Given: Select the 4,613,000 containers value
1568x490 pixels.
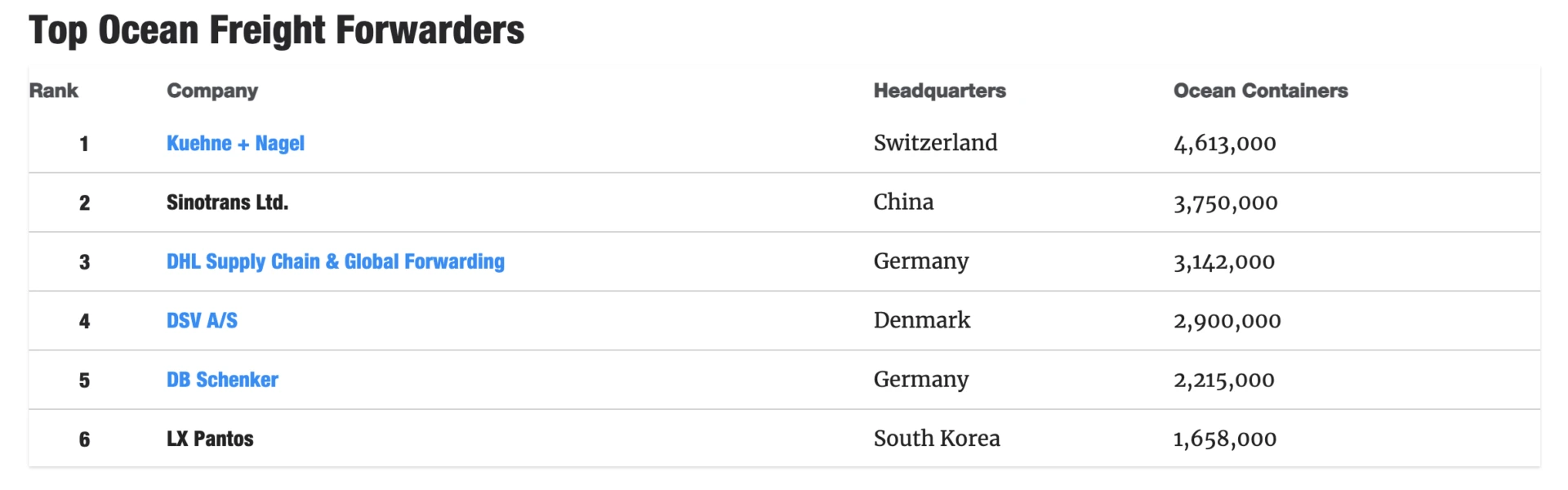Looking at the screenshot, I should point(1224,144).
